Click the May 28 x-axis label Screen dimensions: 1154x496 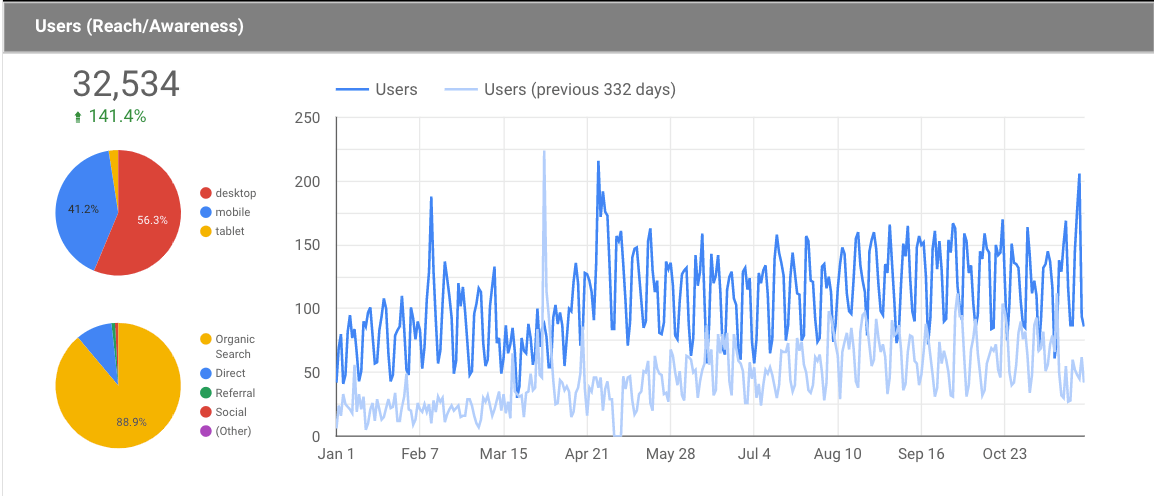(671, 454)
